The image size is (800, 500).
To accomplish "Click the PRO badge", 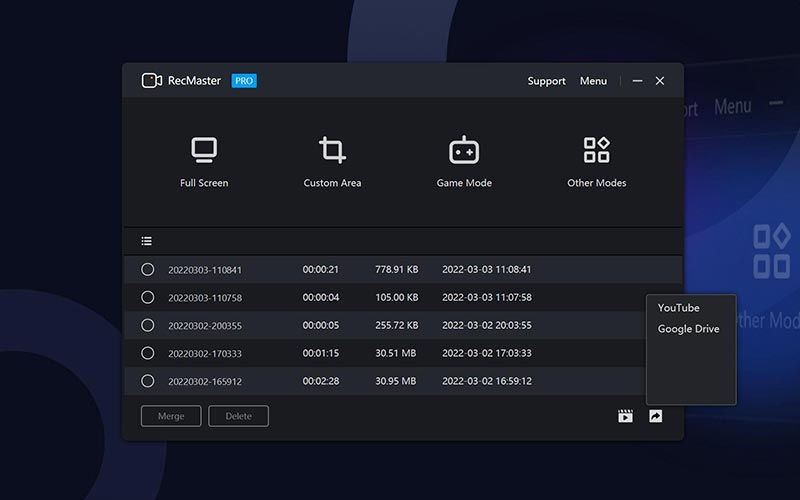I will 244,81.
